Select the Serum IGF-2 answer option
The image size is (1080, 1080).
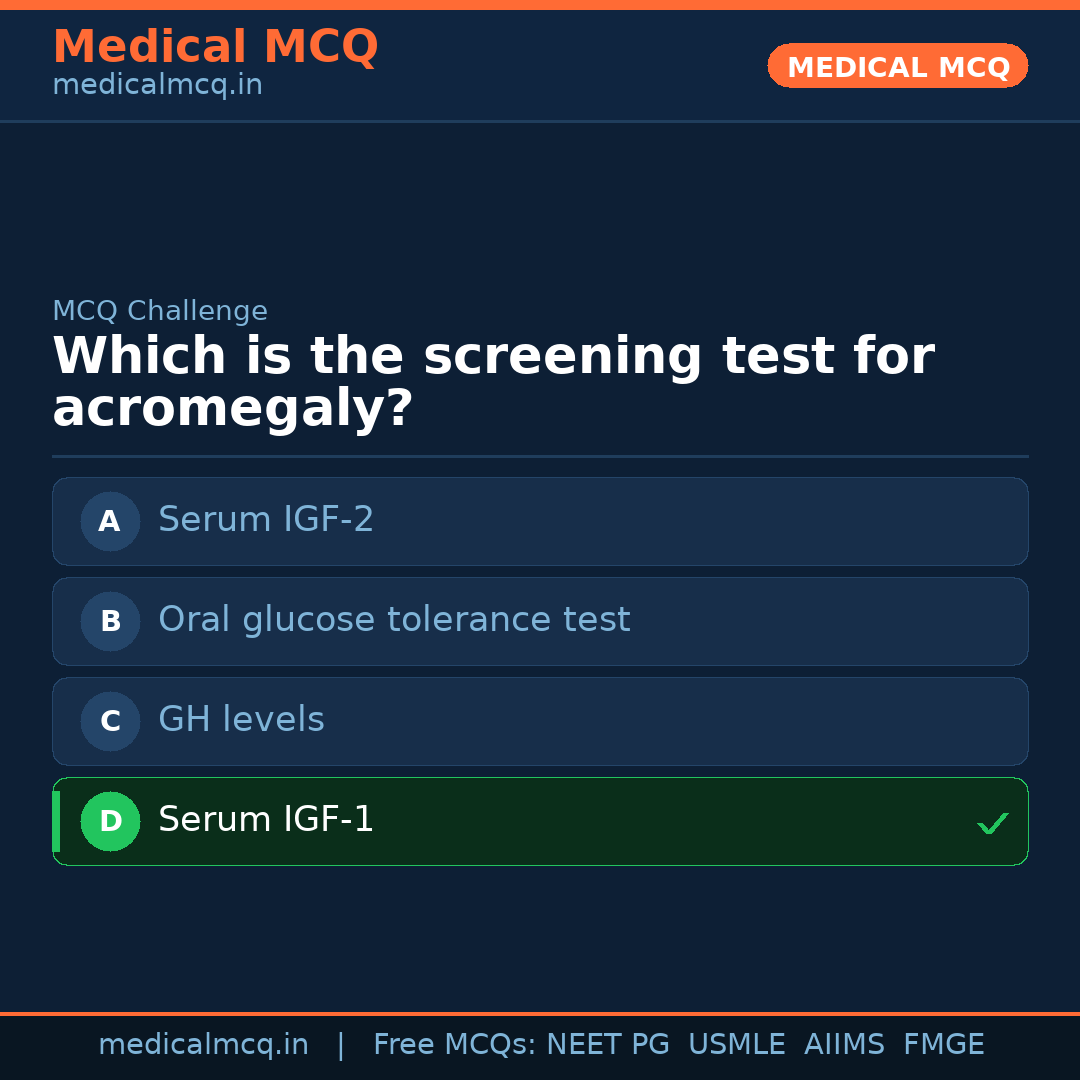point(540,521)
